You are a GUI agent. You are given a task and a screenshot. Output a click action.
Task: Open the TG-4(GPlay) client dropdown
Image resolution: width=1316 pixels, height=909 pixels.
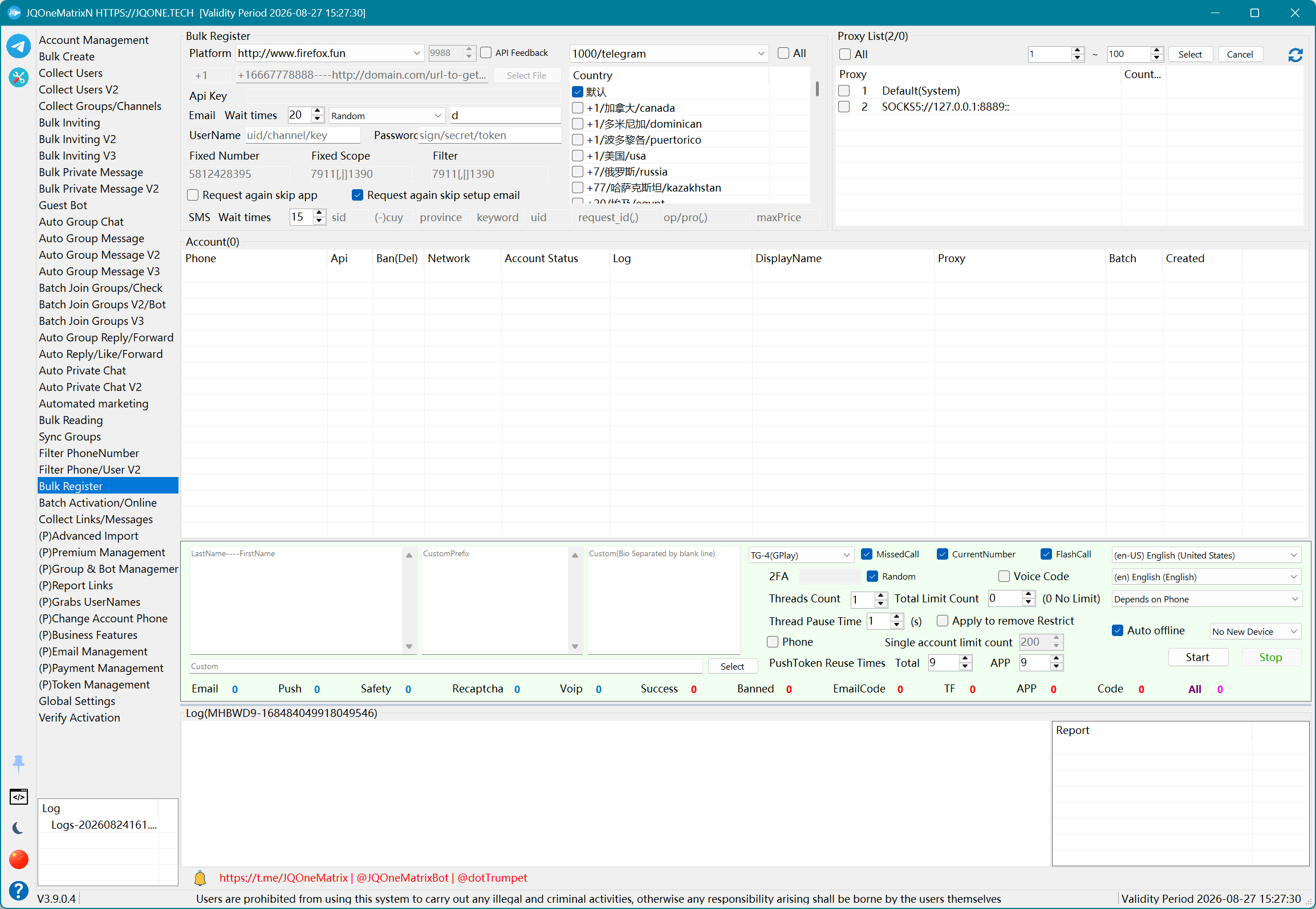point(847,555)
